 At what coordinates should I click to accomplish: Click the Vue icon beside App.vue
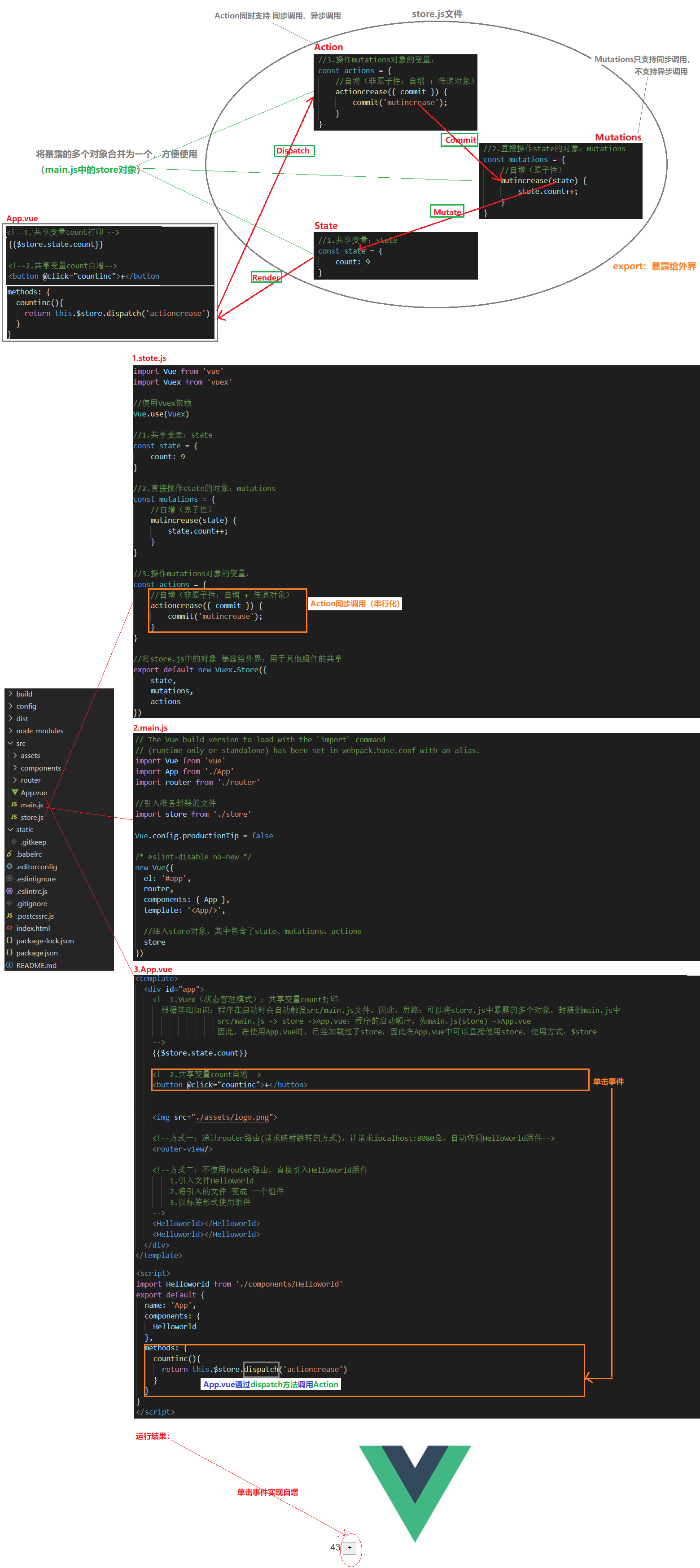[15, 792]
